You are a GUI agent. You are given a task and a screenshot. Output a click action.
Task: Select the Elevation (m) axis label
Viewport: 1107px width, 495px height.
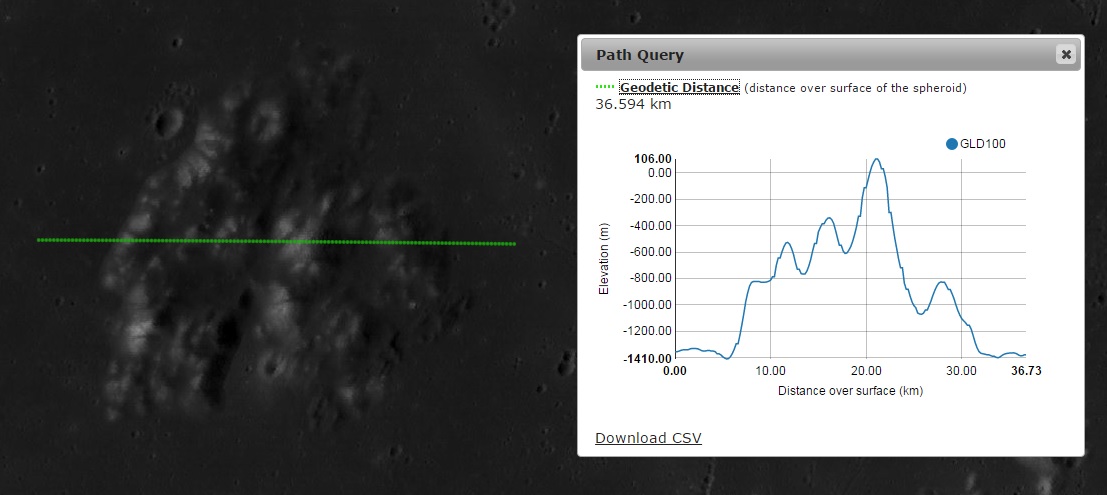click(604, 258)
